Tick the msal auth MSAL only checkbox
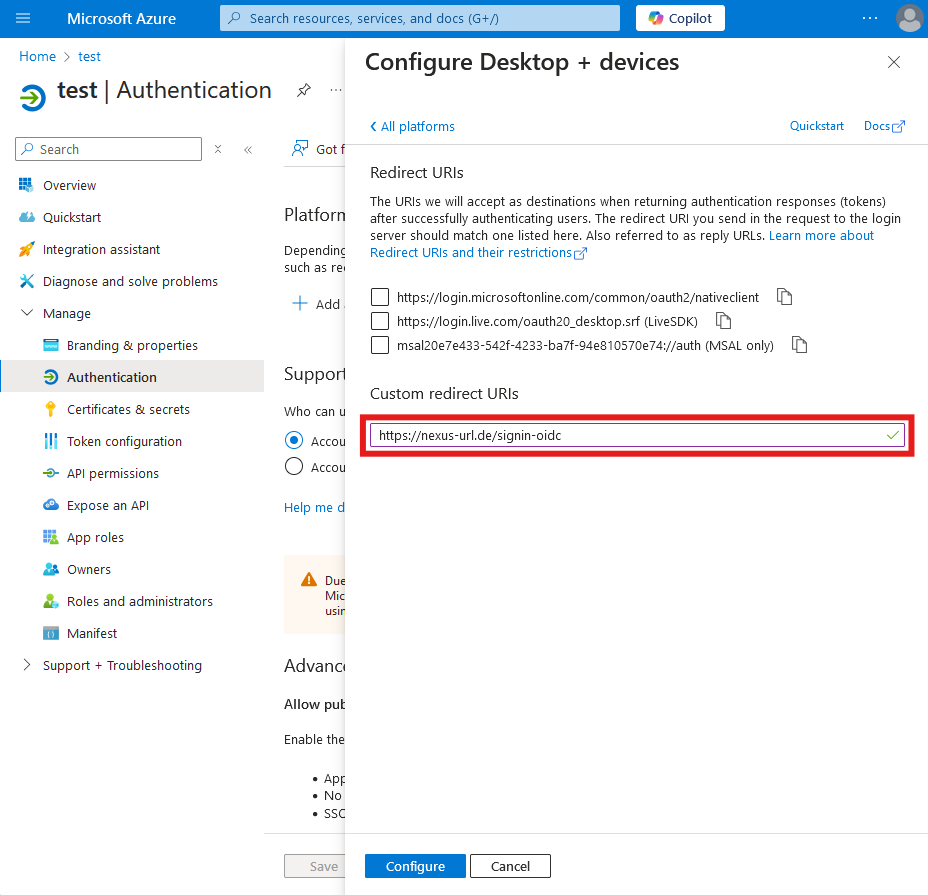 (x=380, y=345)
